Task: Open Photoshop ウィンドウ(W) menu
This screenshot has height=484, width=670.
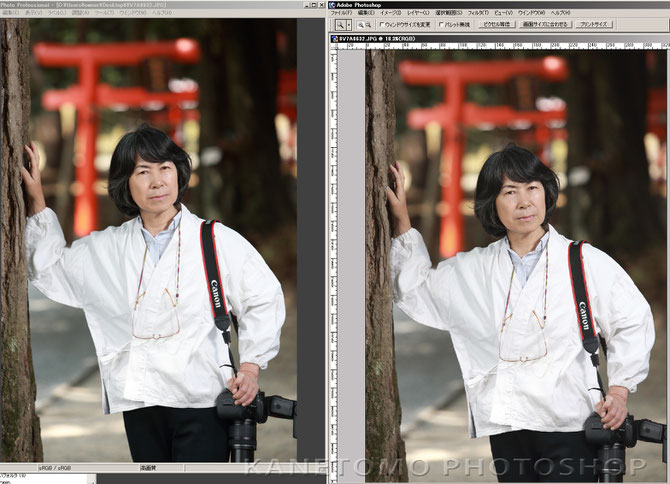Action: (x=532, y=13)
